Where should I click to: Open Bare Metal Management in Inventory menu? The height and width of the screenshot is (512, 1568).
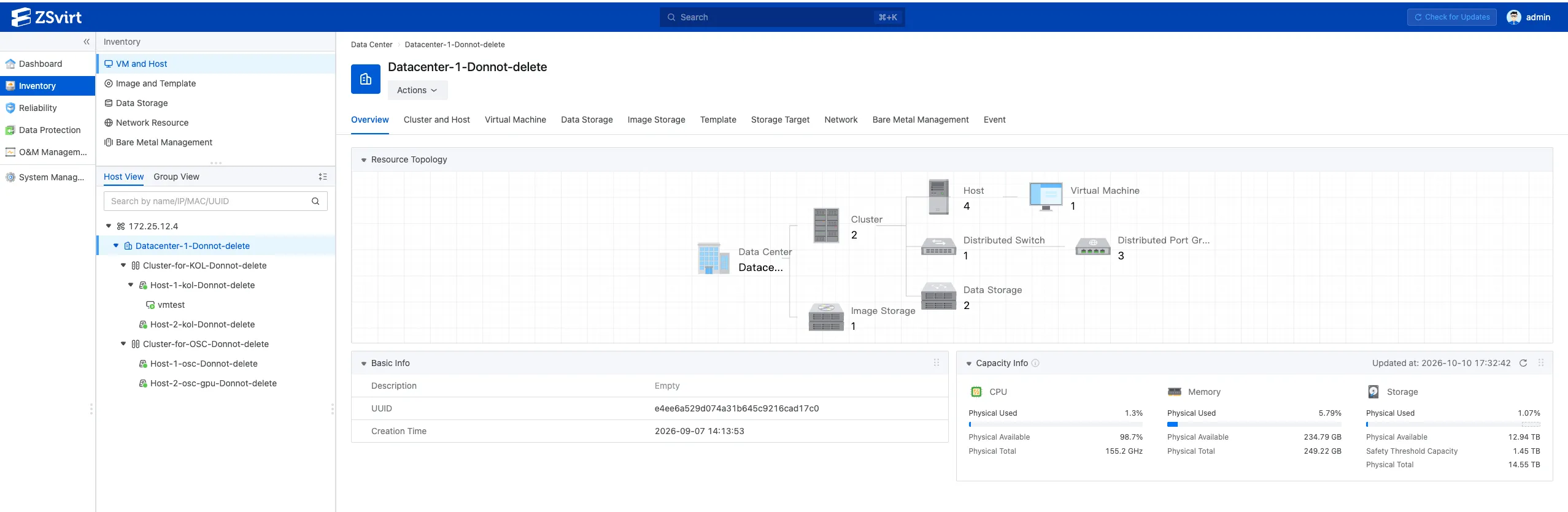click(x=216, y=142)
